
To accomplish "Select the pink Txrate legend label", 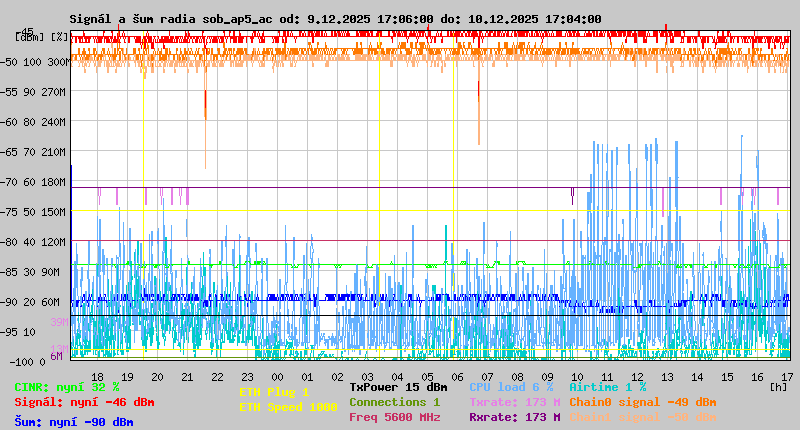I will [514, 402].
